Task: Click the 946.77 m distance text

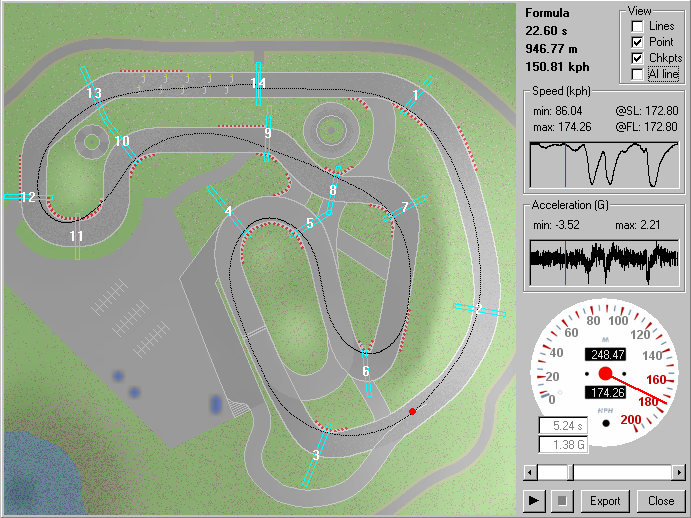Action: (x=551, y=49)
